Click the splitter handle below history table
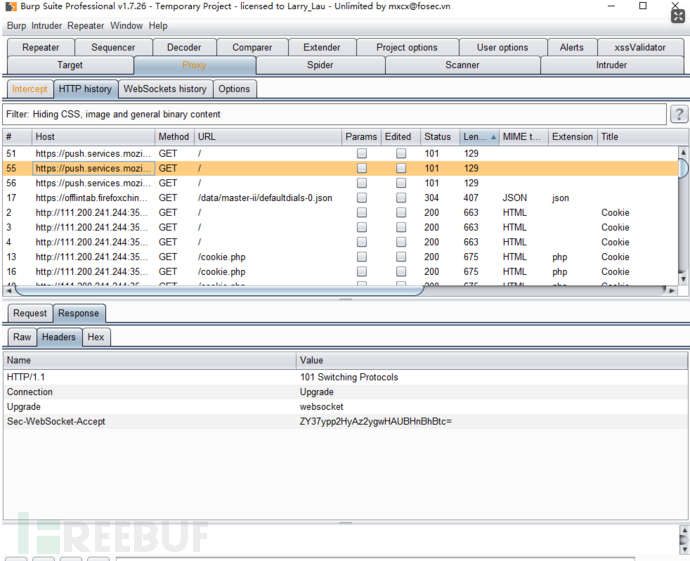The width and height of the screenshot is (690, 561). pyautogui.click(x=345, y=299)
